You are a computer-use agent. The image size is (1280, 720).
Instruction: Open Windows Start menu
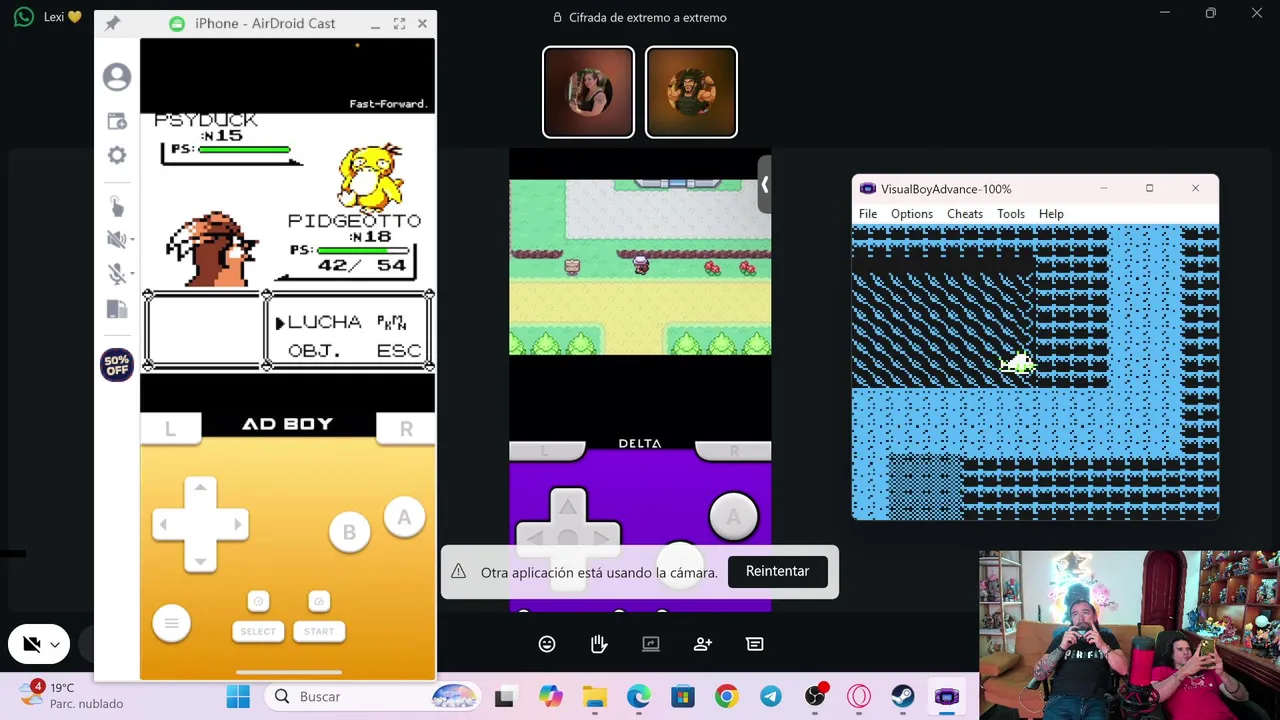tap(238, 697)
